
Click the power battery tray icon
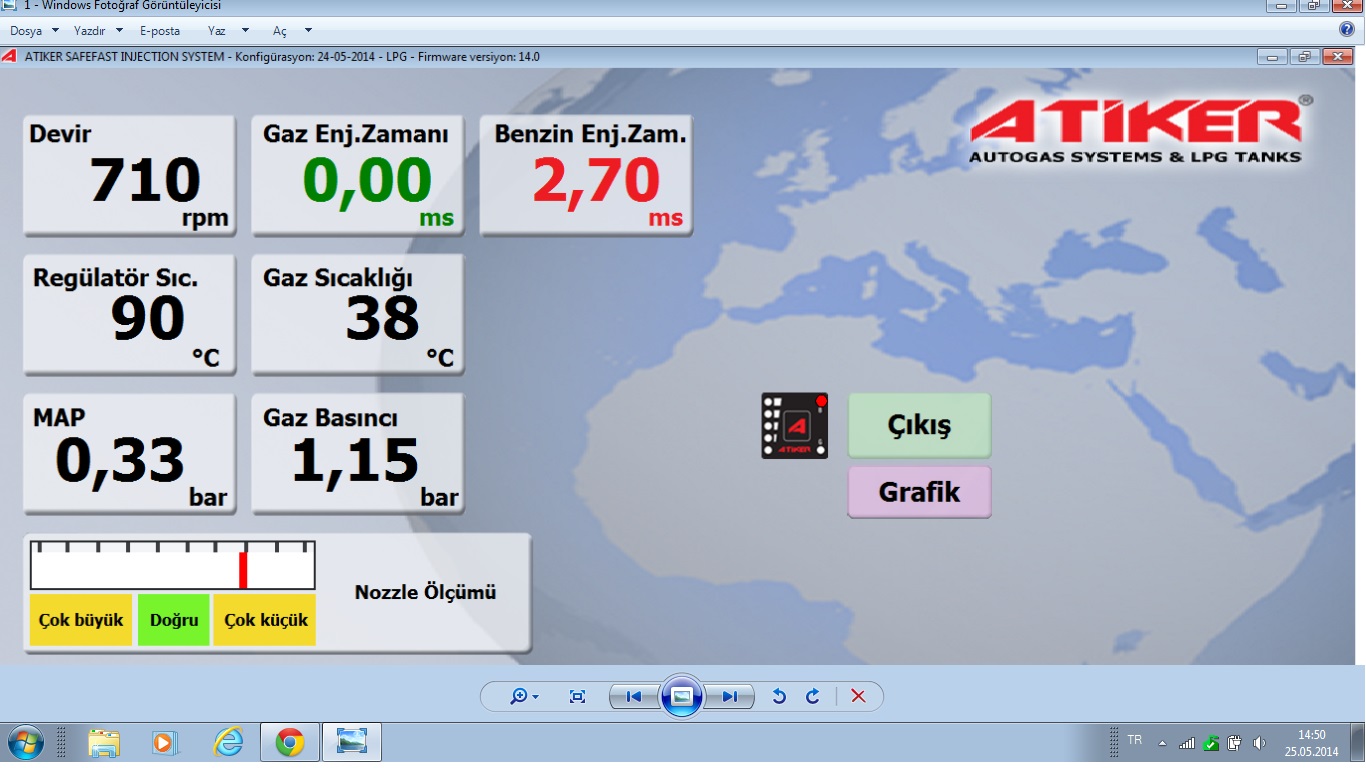[1235, 743]
